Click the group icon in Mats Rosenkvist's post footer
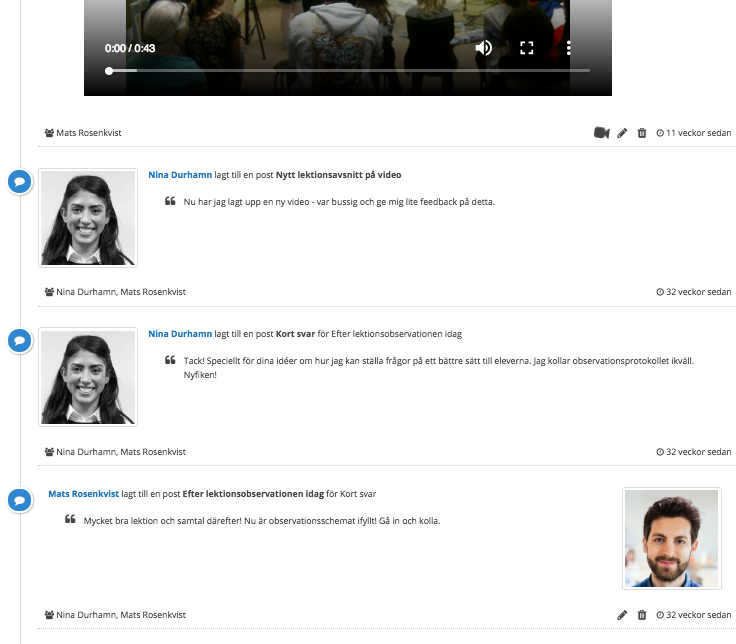This screenshot has width=736, height=644. [49, 615]
